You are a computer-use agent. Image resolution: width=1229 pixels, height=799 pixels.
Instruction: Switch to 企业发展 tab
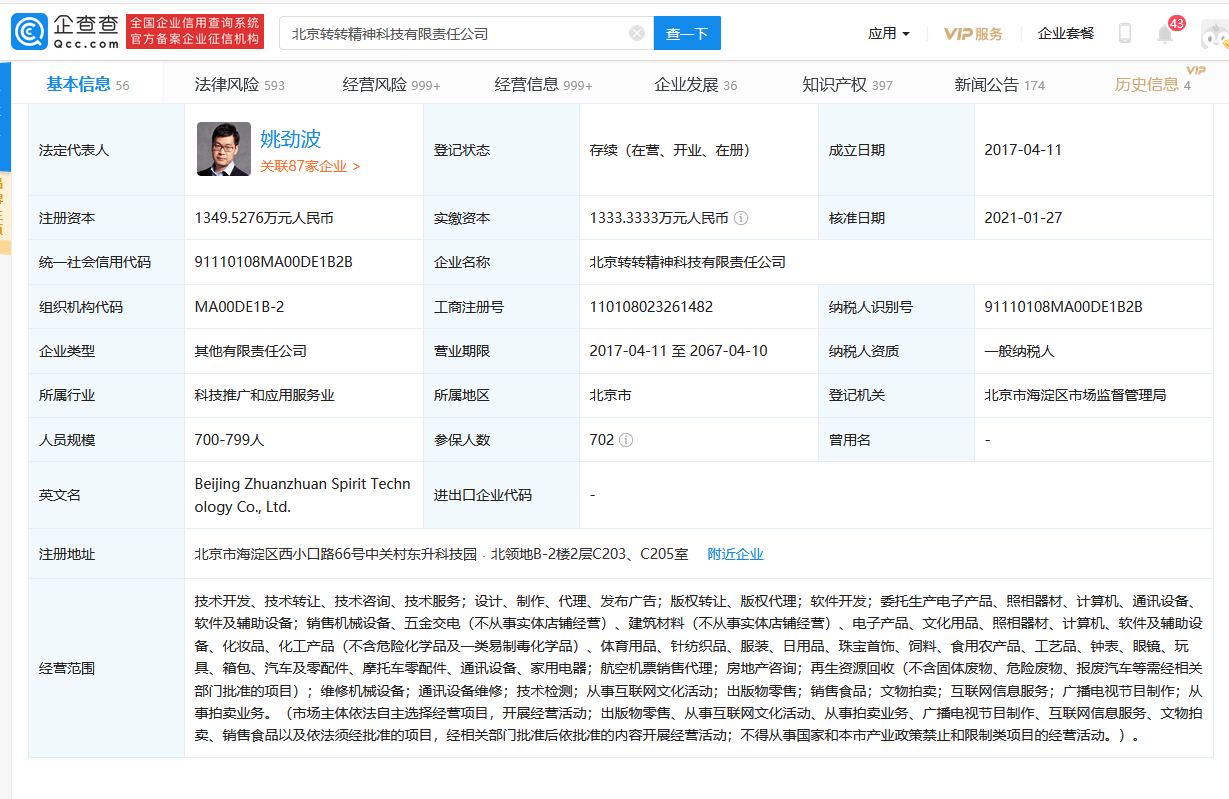[x=696, y=85]
